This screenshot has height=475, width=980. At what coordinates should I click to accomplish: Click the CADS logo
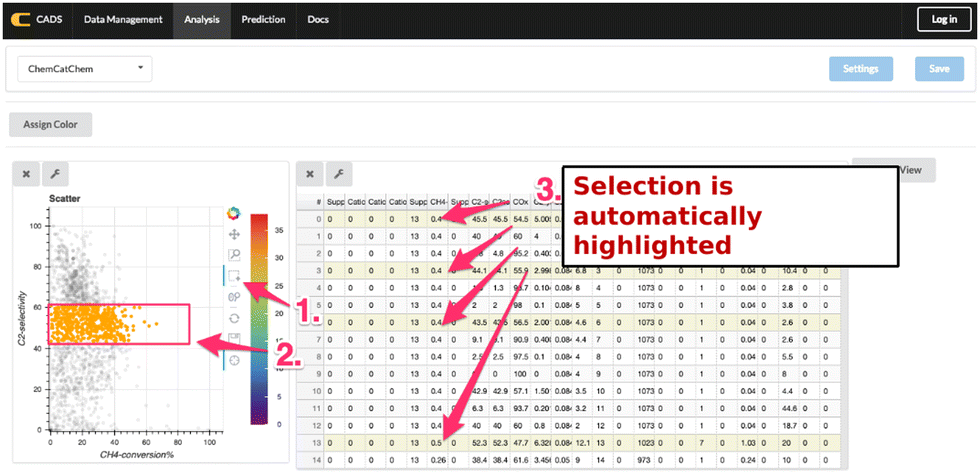38,19
